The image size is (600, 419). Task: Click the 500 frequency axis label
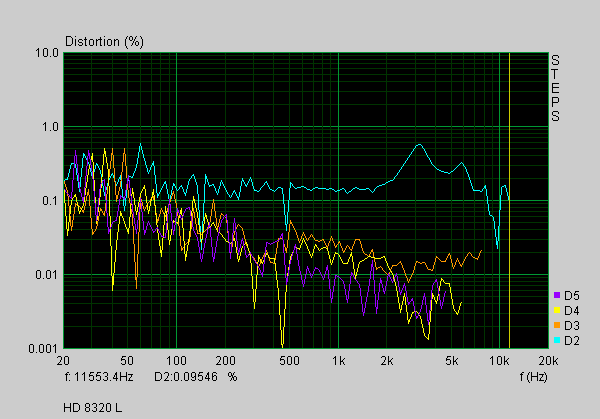tap(289, 361)
